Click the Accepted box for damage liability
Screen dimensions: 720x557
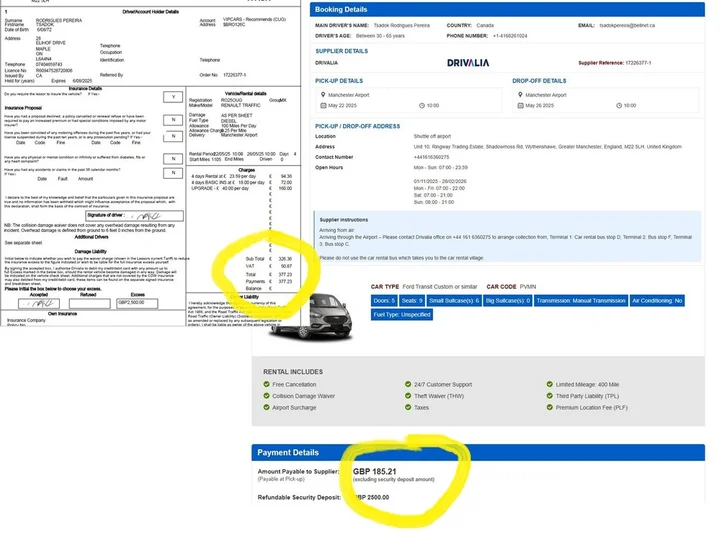38,302
